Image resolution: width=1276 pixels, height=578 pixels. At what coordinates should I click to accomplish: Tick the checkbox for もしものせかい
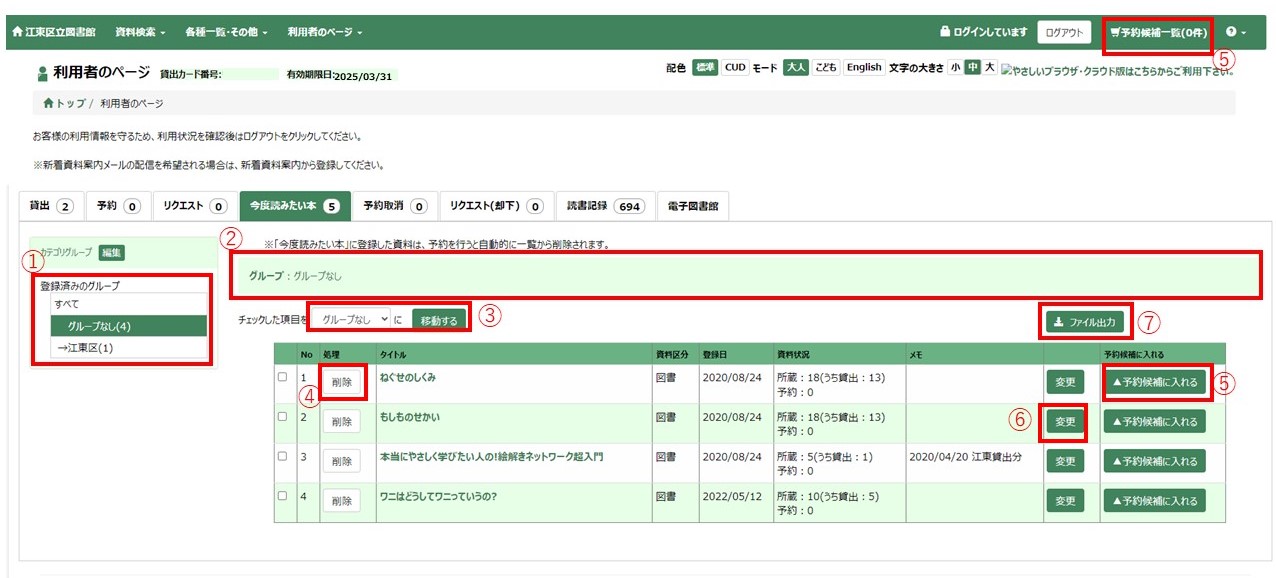[x=282, y=417]
